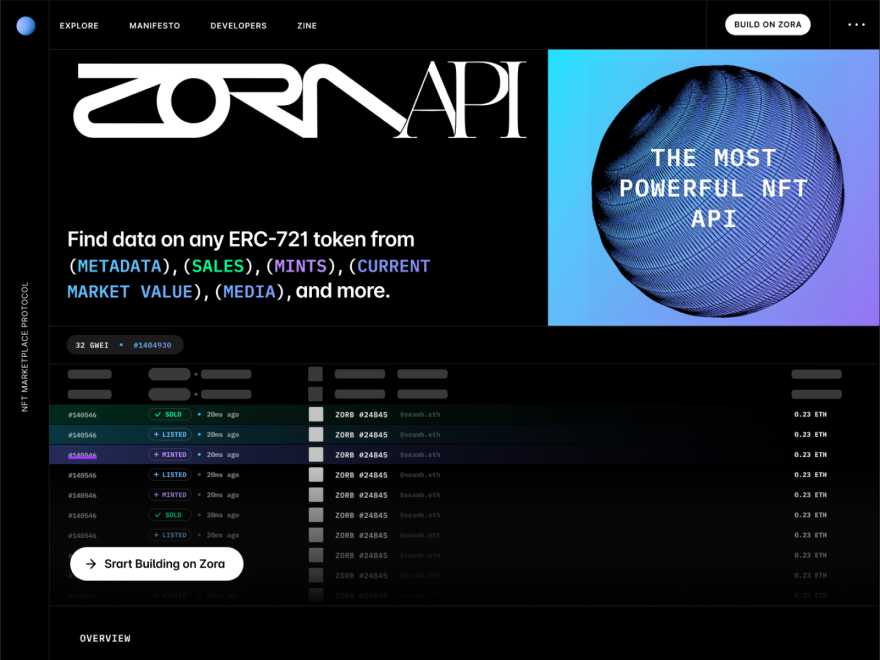Click 0.23 ETH in the purple MINTED row
The width and height of the screenshot is (880, 660).
pos(810,455)
